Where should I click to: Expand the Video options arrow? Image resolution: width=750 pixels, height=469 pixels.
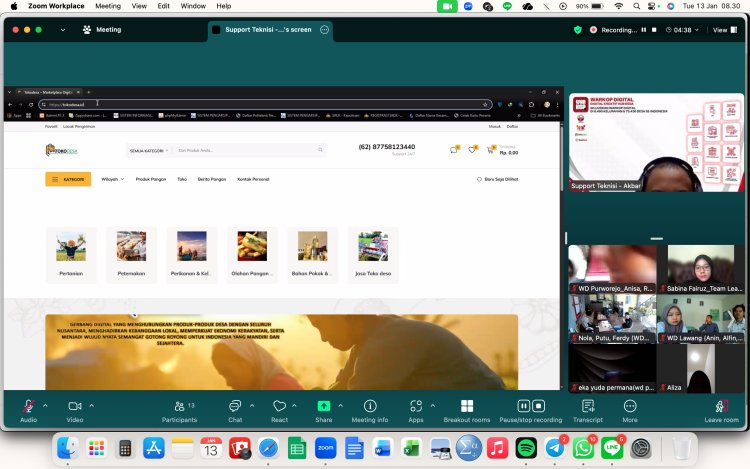(91, 405)
